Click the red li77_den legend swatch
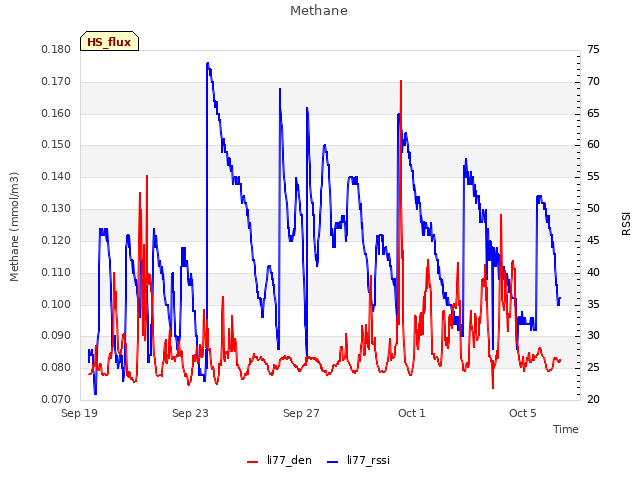The width and height of the screenshot is (640, 480). [x=253, y=462]
